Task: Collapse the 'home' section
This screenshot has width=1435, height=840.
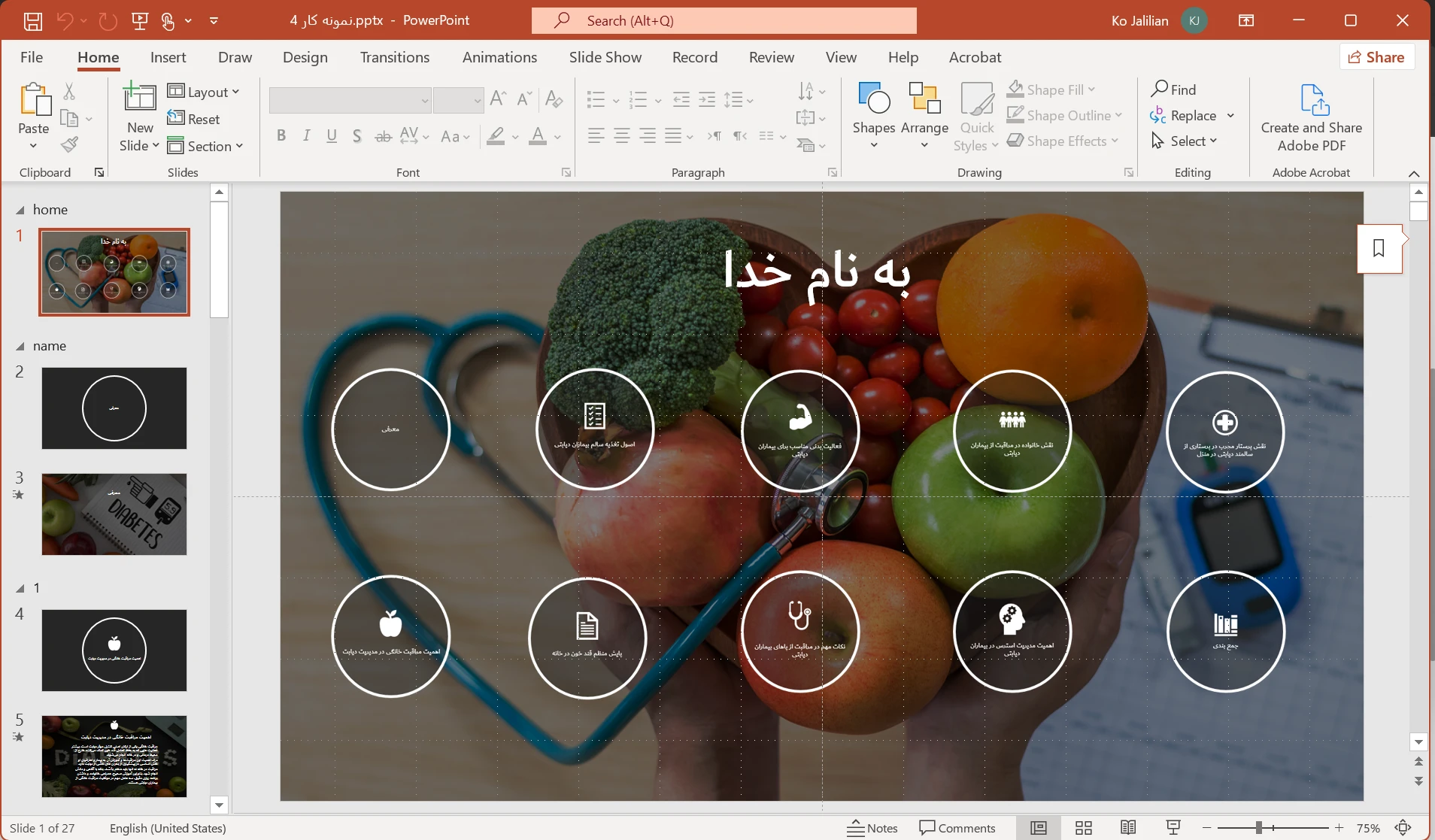Action: pos(20,211)
